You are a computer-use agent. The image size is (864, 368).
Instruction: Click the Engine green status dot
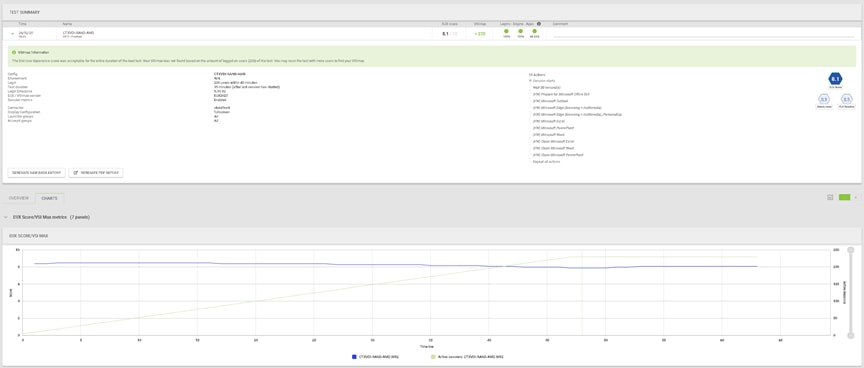[x=520, y=31]
